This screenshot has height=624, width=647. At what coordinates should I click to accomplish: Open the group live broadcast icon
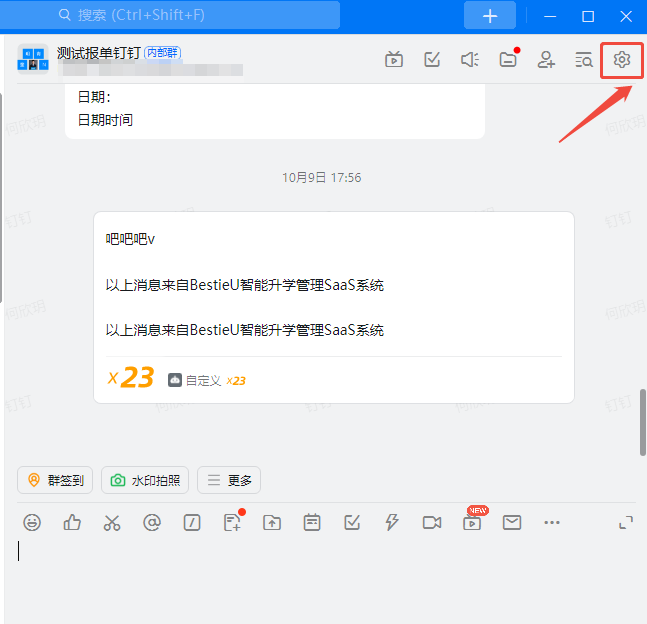394,59
